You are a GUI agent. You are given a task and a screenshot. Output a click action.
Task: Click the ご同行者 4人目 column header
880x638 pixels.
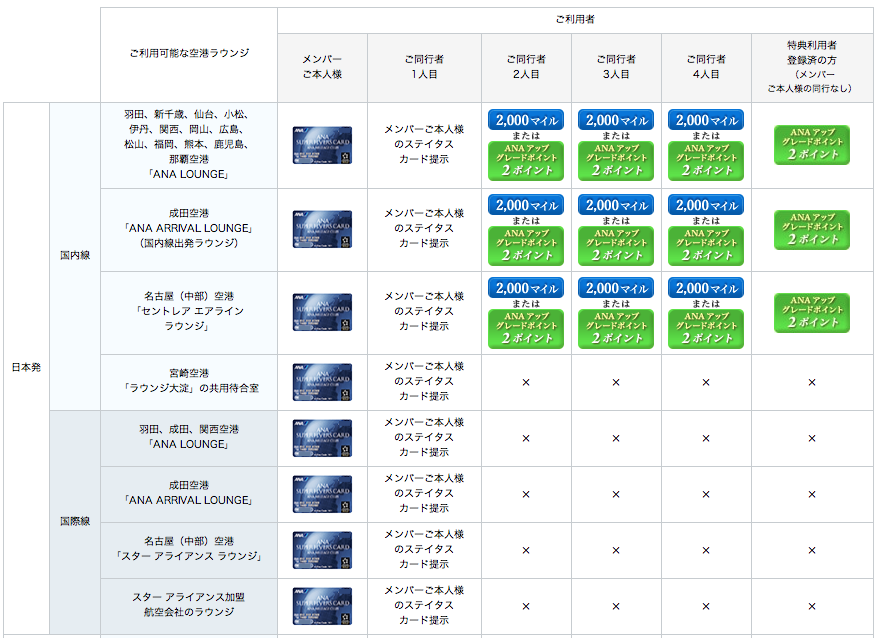click(706, 67)
